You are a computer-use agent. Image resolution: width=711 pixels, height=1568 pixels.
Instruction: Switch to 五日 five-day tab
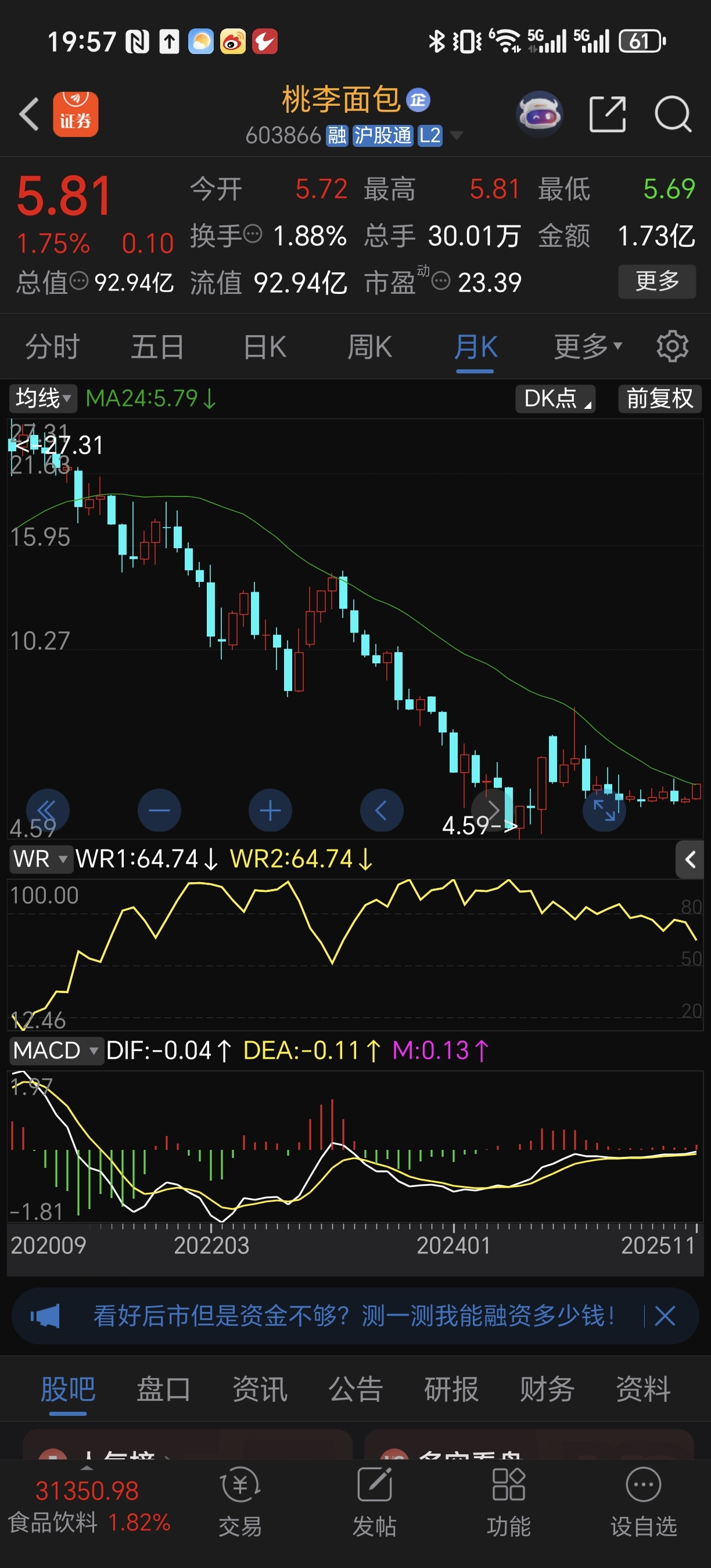(157, 347)
